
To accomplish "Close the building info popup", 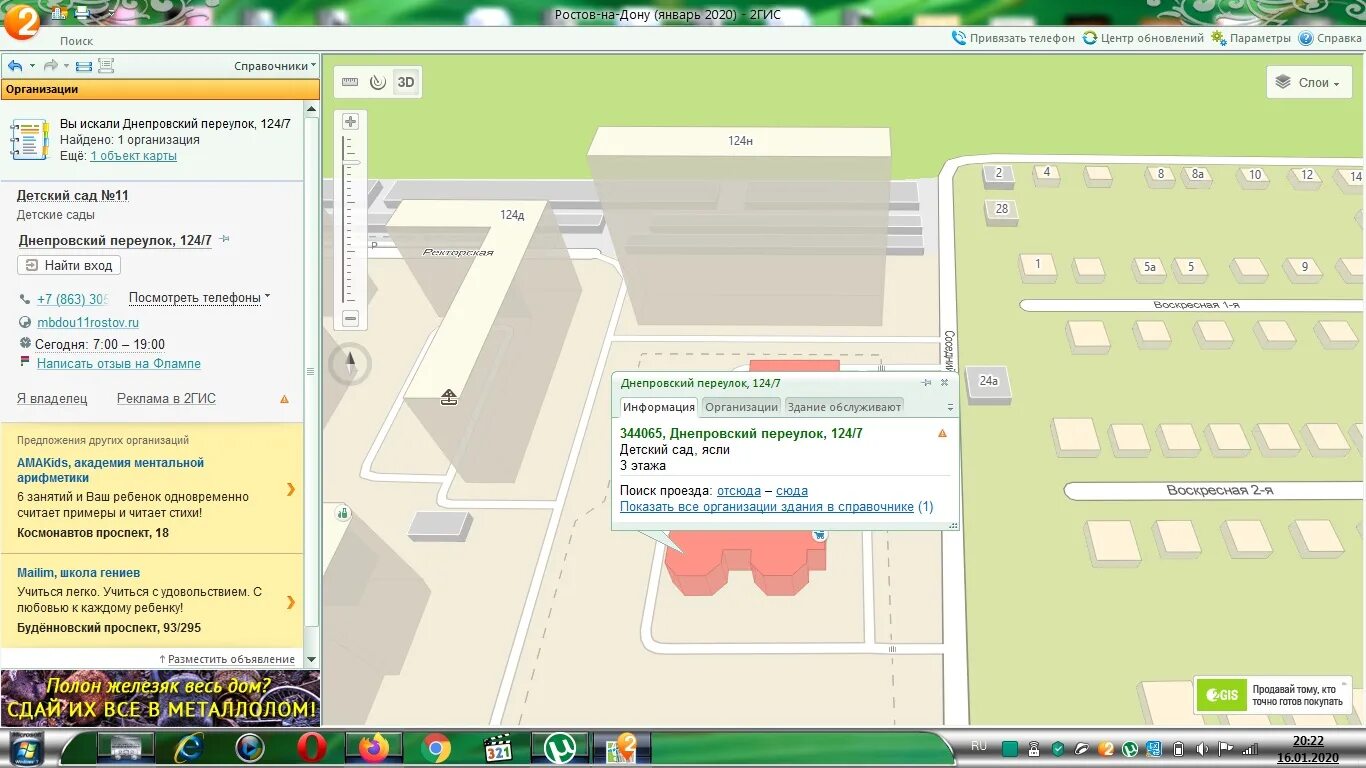I will (x=944, y=383).
